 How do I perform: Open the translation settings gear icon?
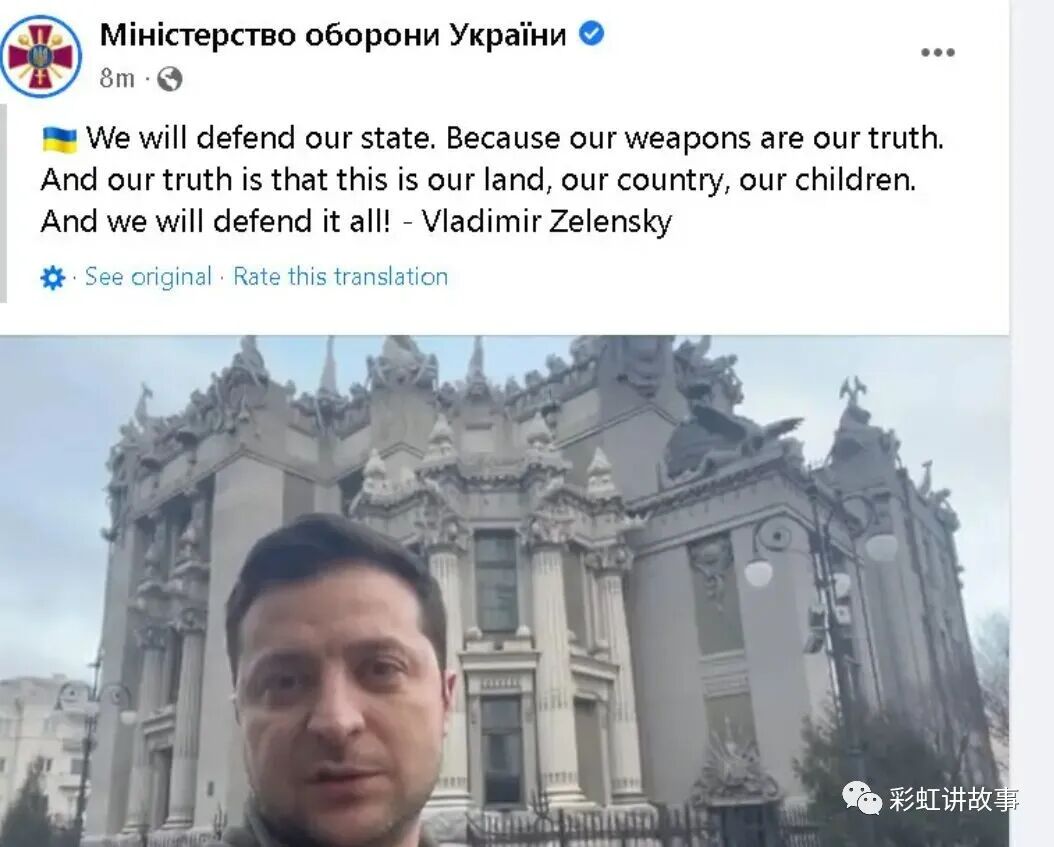52,277
